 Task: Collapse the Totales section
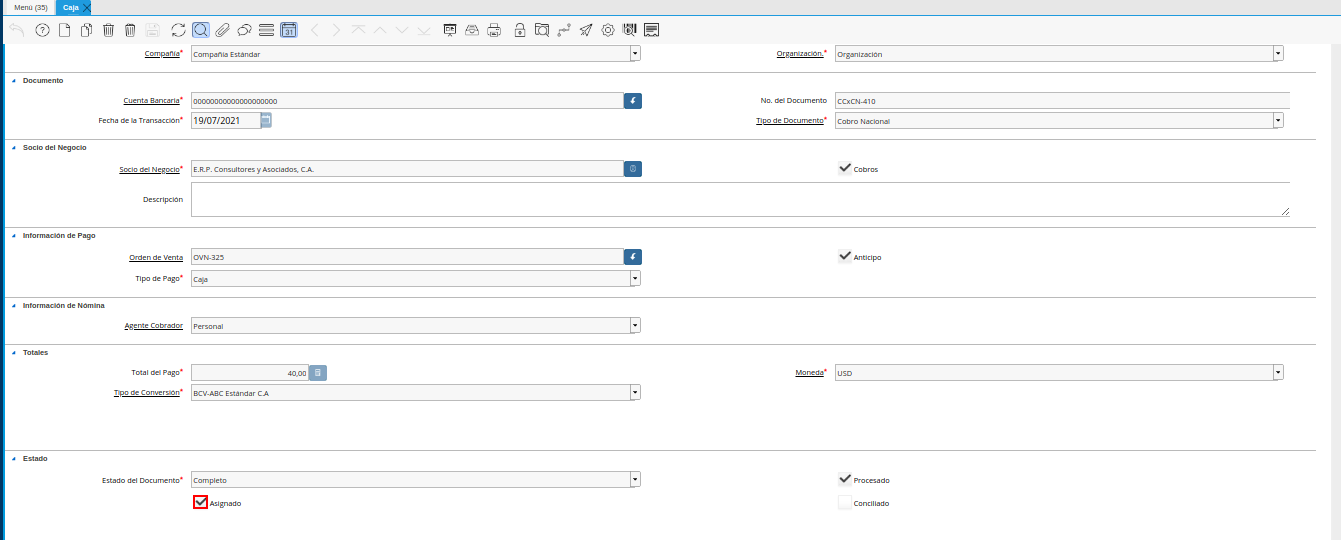click(x=14, y=352)
